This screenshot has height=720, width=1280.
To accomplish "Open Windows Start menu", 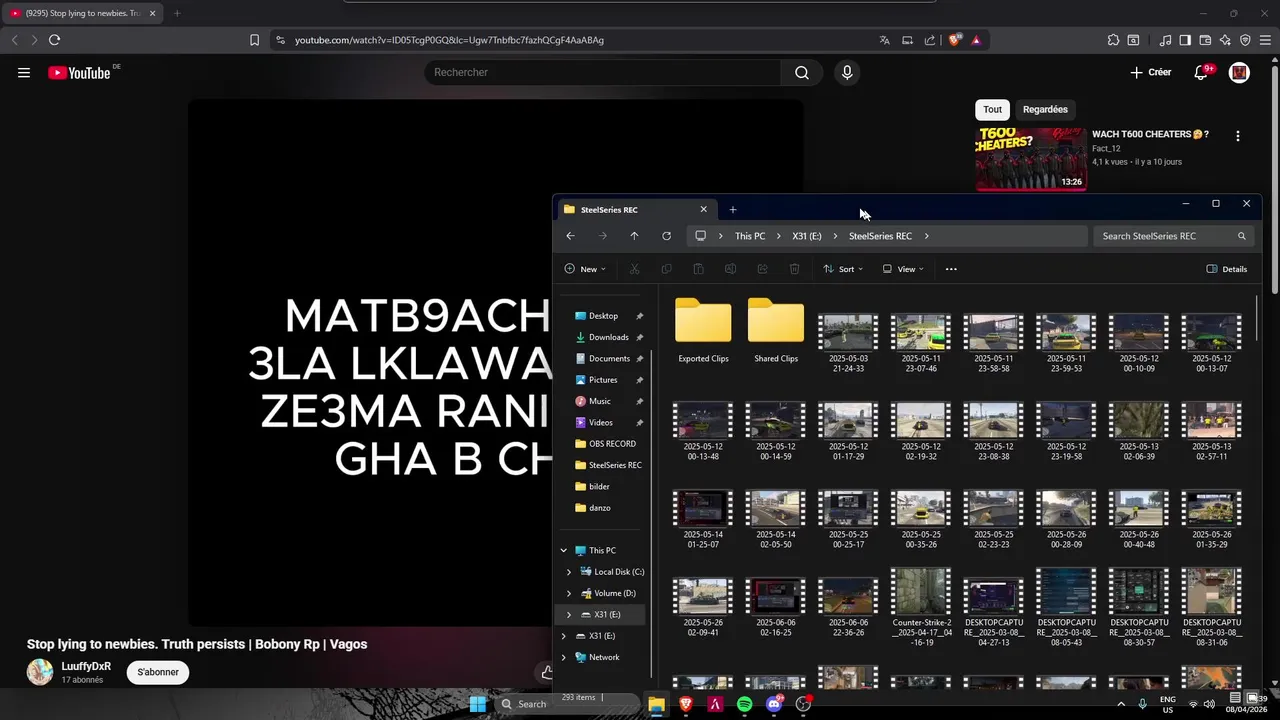I will click(x=477, y=704).
